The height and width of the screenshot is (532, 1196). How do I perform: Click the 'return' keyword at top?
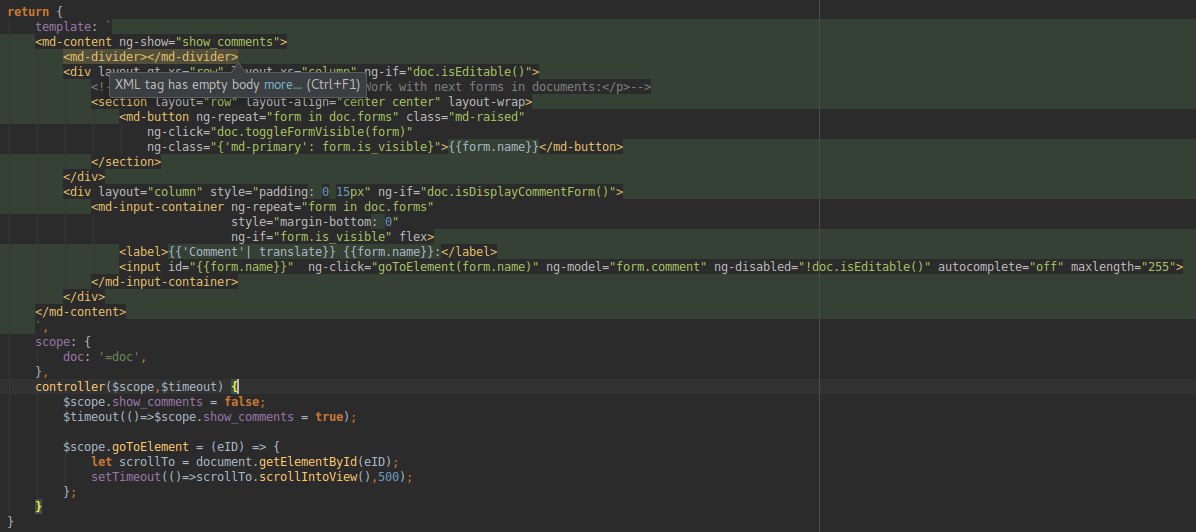coord(28,12)
